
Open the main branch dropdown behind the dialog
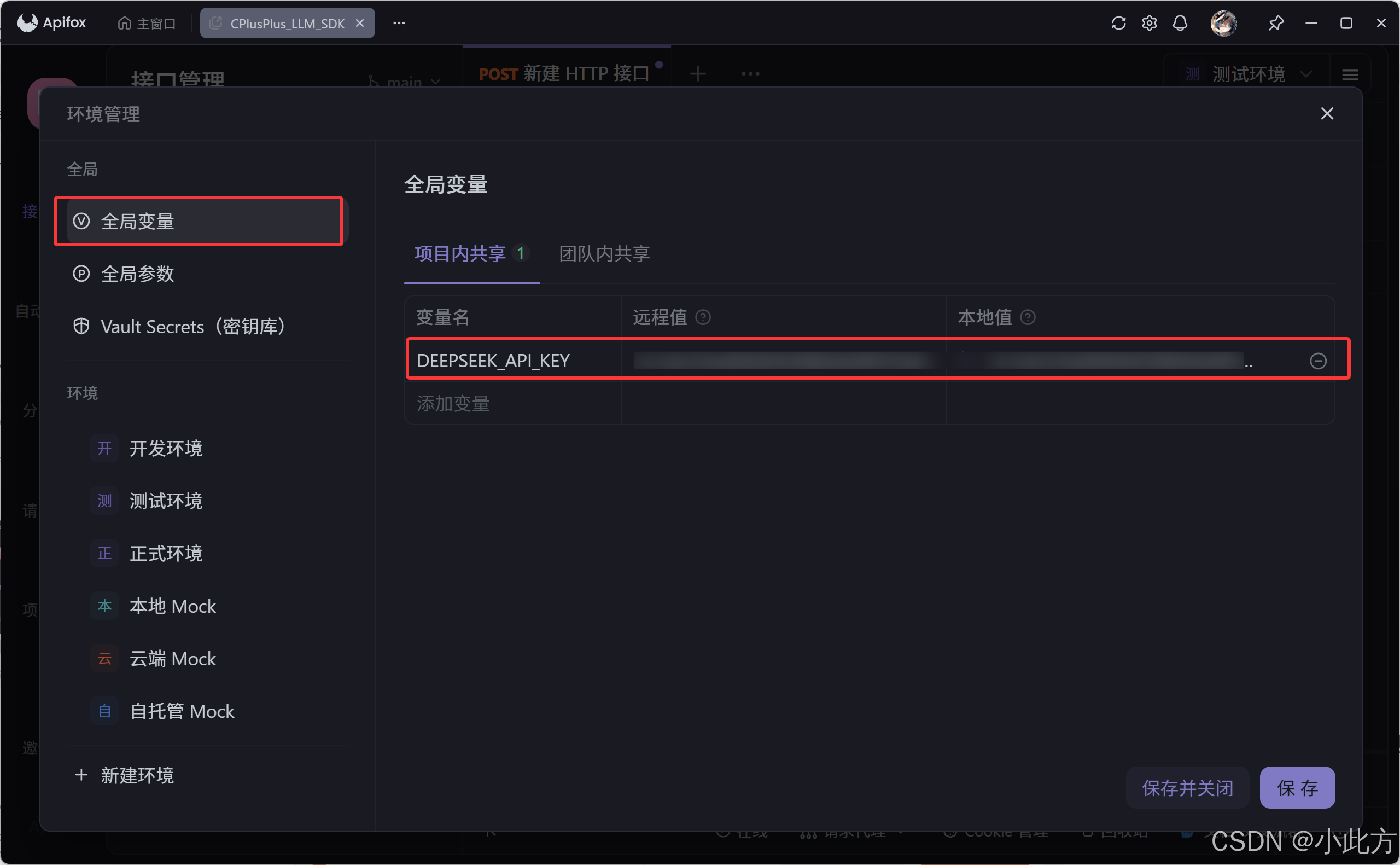[404, 83]
